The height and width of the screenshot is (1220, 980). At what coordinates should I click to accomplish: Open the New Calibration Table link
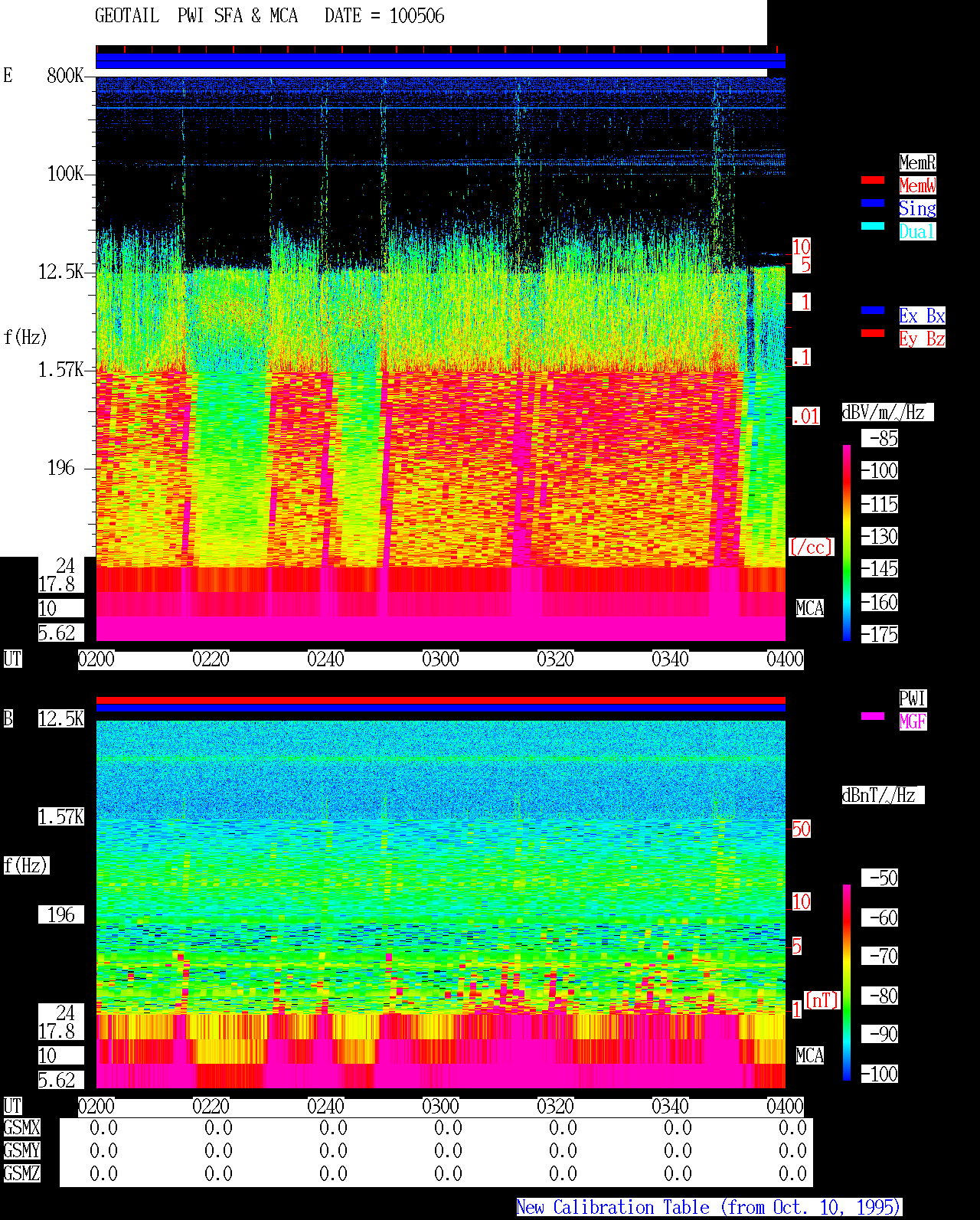coord(709,1208)
